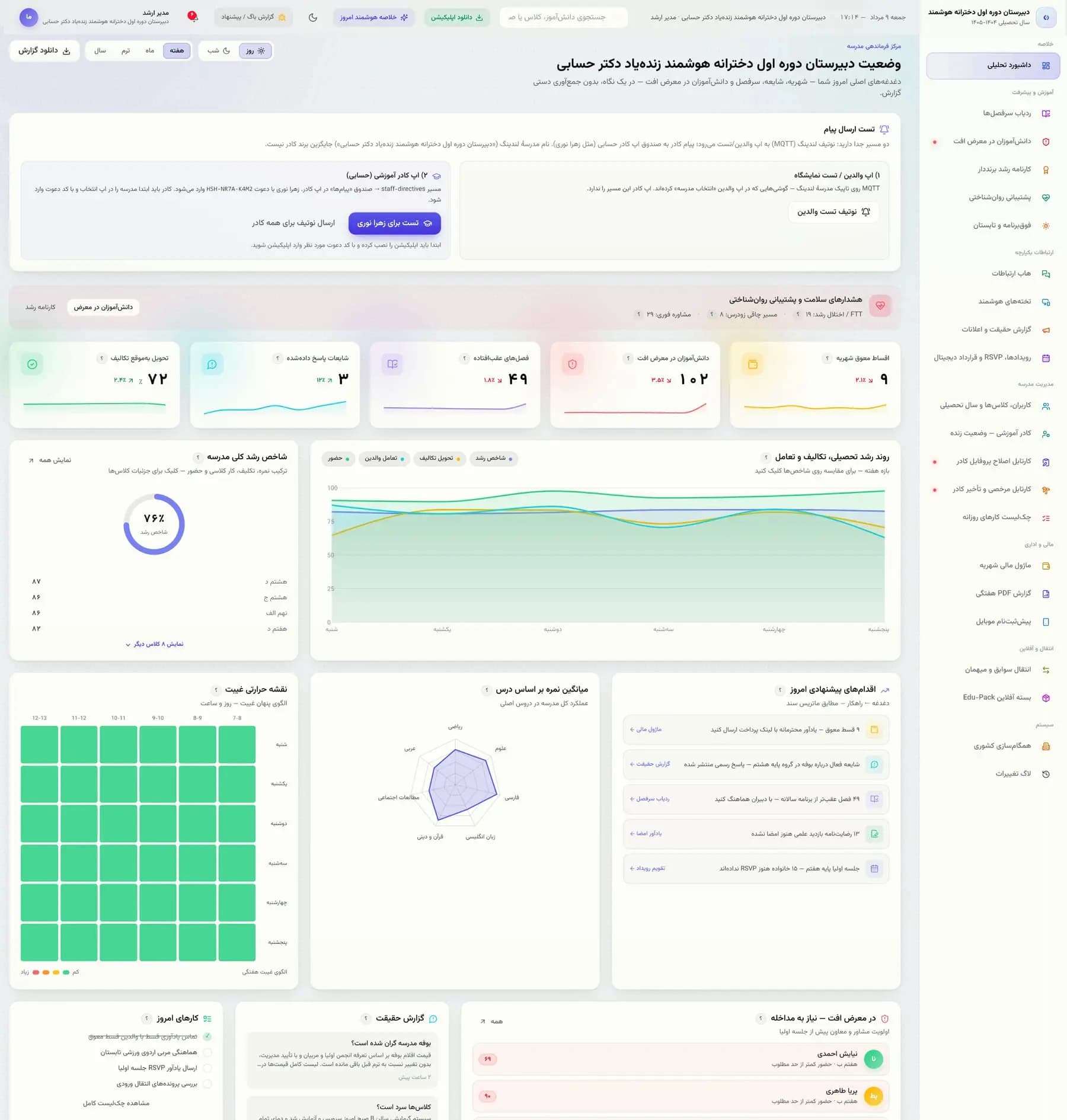Viewport: 1067px width, 1120px height.
Task: Open the help icon beside "در معرض افت — نیاز به مداخله"
Action: pos(761,1019)
